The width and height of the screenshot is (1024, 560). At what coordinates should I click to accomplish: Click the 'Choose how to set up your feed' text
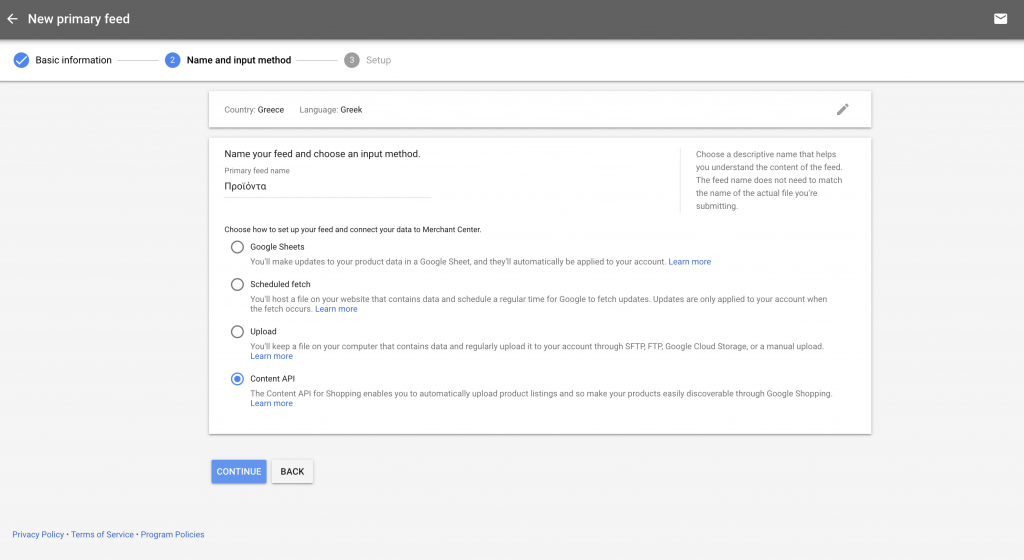(353, 230)
